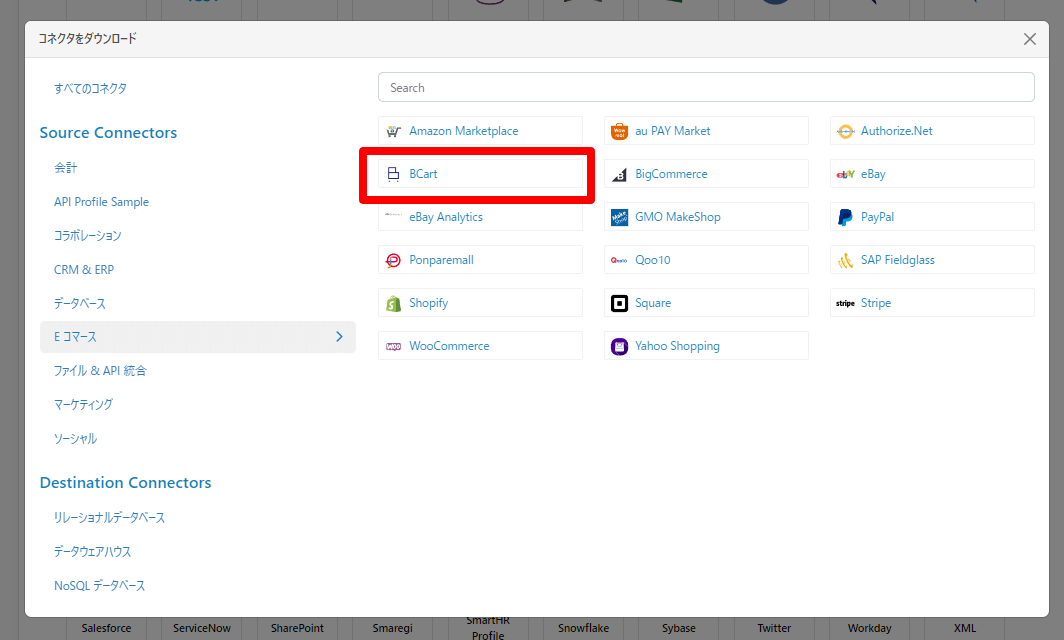
Task: Pick the Yahoo Shopping connector
Action: coord(706,345)
